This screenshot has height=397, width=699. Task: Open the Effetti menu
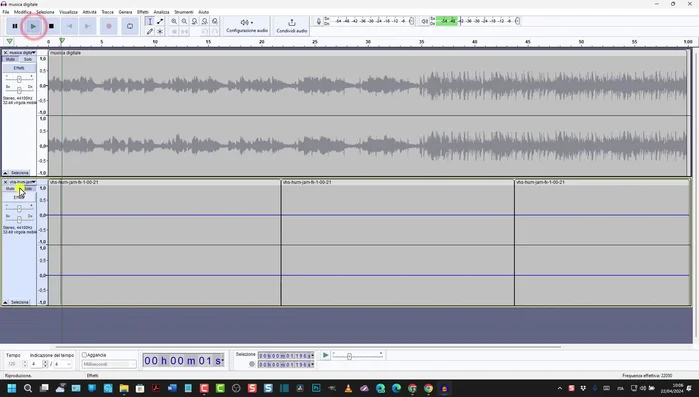click(x=143, y=12)
